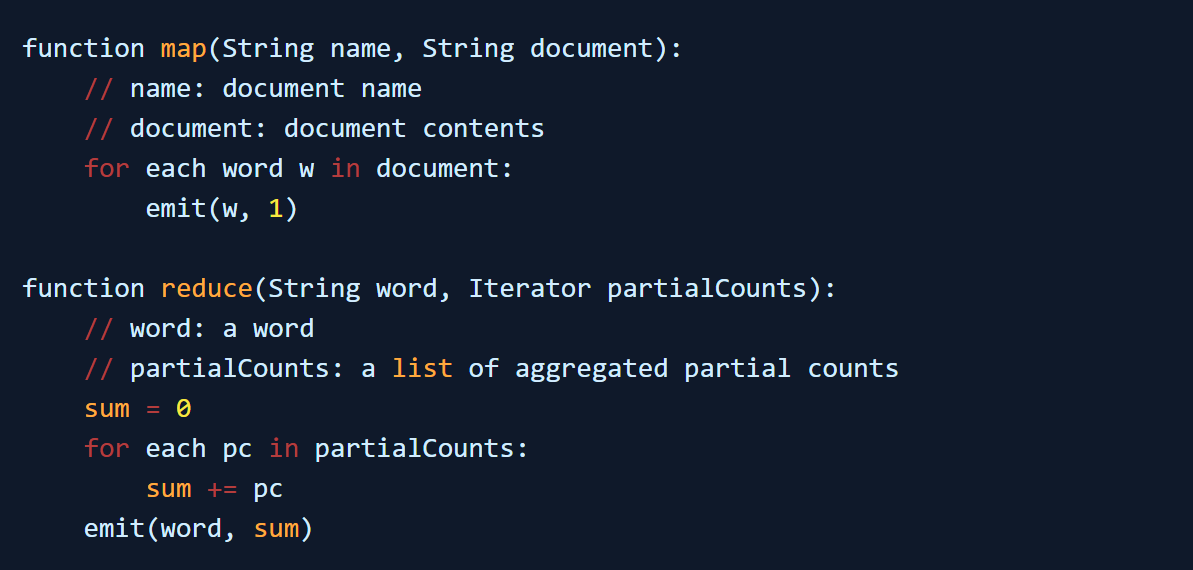Click the orange "map" function name

click(x=183, y=48)
